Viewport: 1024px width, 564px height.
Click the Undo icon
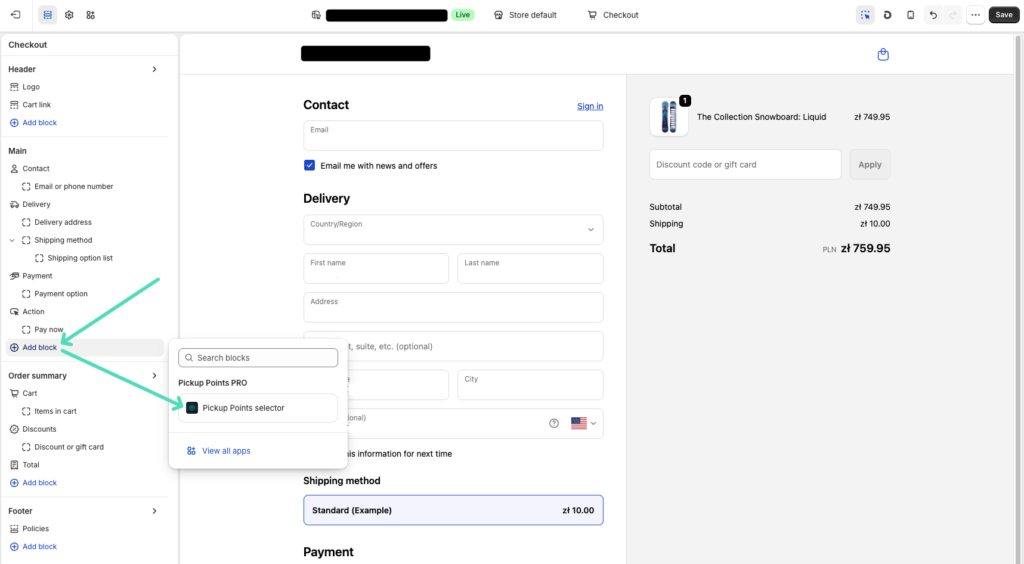[x=933, y=15]
